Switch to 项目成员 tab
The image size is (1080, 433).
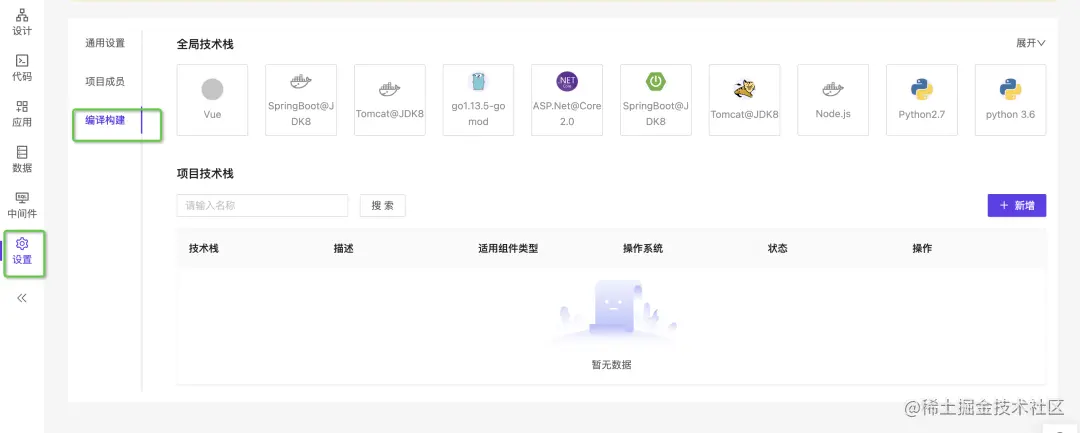pos(105,81)
